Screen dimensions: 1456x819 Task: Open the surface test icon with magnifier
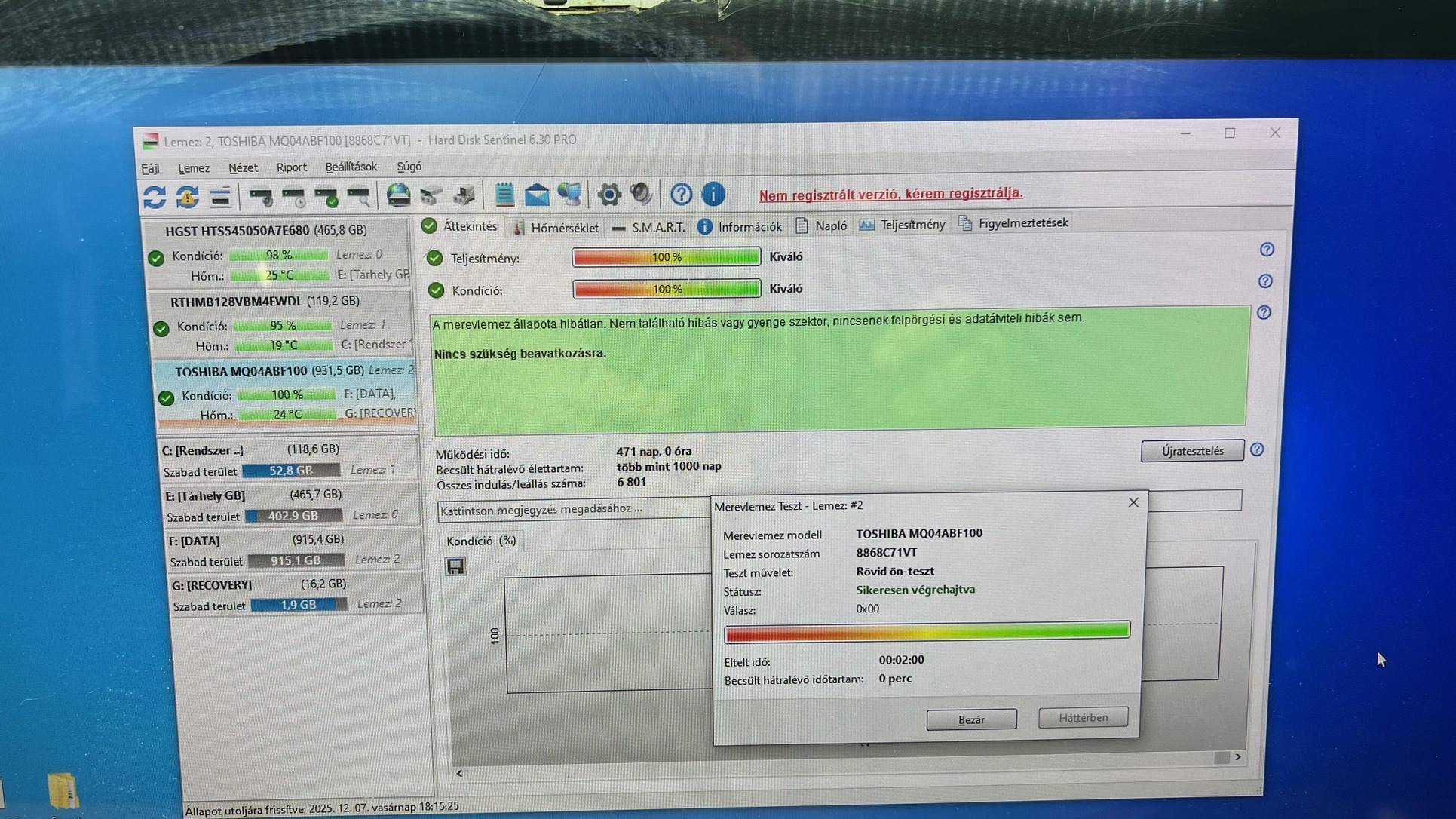point(359,197)
